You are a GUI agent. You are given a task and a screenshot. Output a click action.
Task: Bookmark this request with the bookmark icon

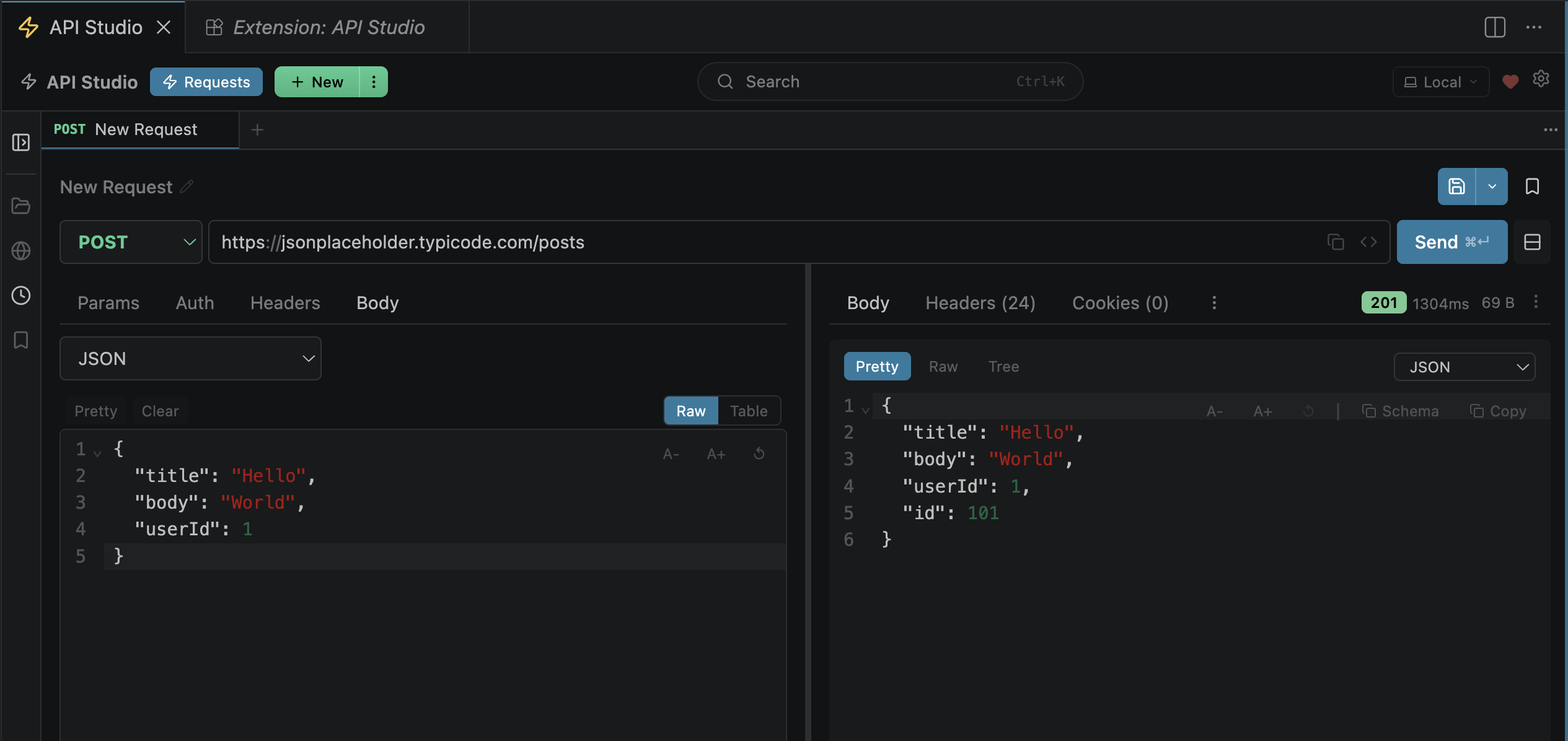[x=1532, y=186]
